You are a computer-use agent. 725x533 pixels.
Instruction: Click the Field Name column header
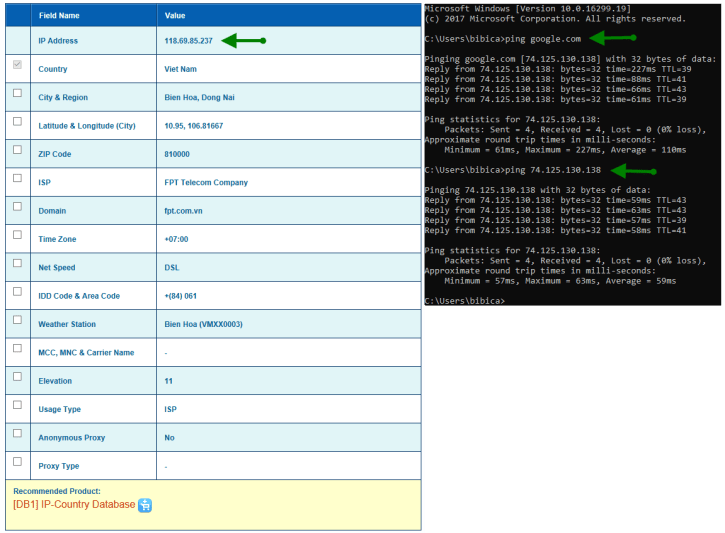coord(62,16)
